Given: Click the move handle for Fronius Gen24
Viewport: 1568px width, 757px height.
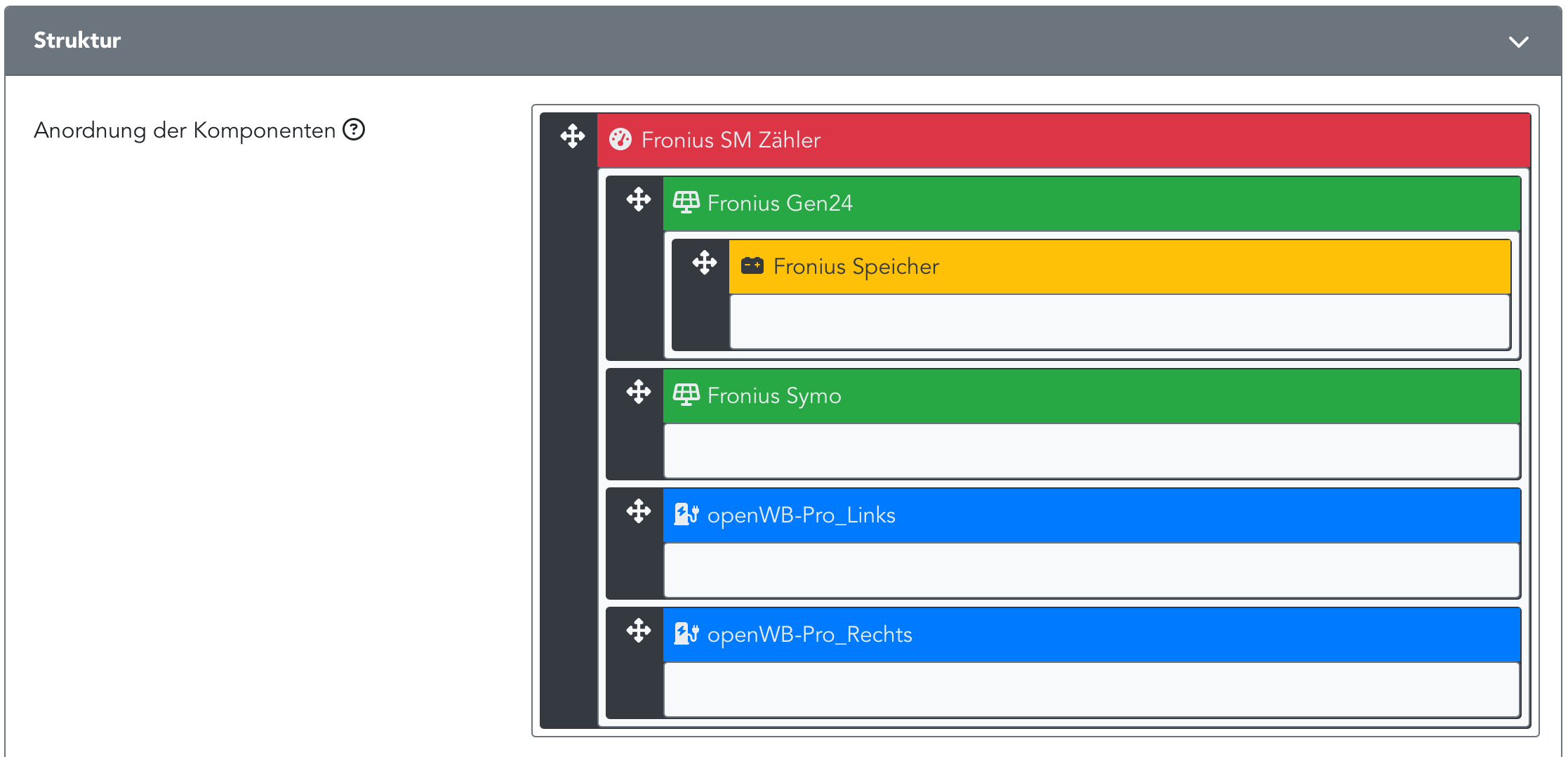Looking at the screenshot, I should click(x=639, y=199).
